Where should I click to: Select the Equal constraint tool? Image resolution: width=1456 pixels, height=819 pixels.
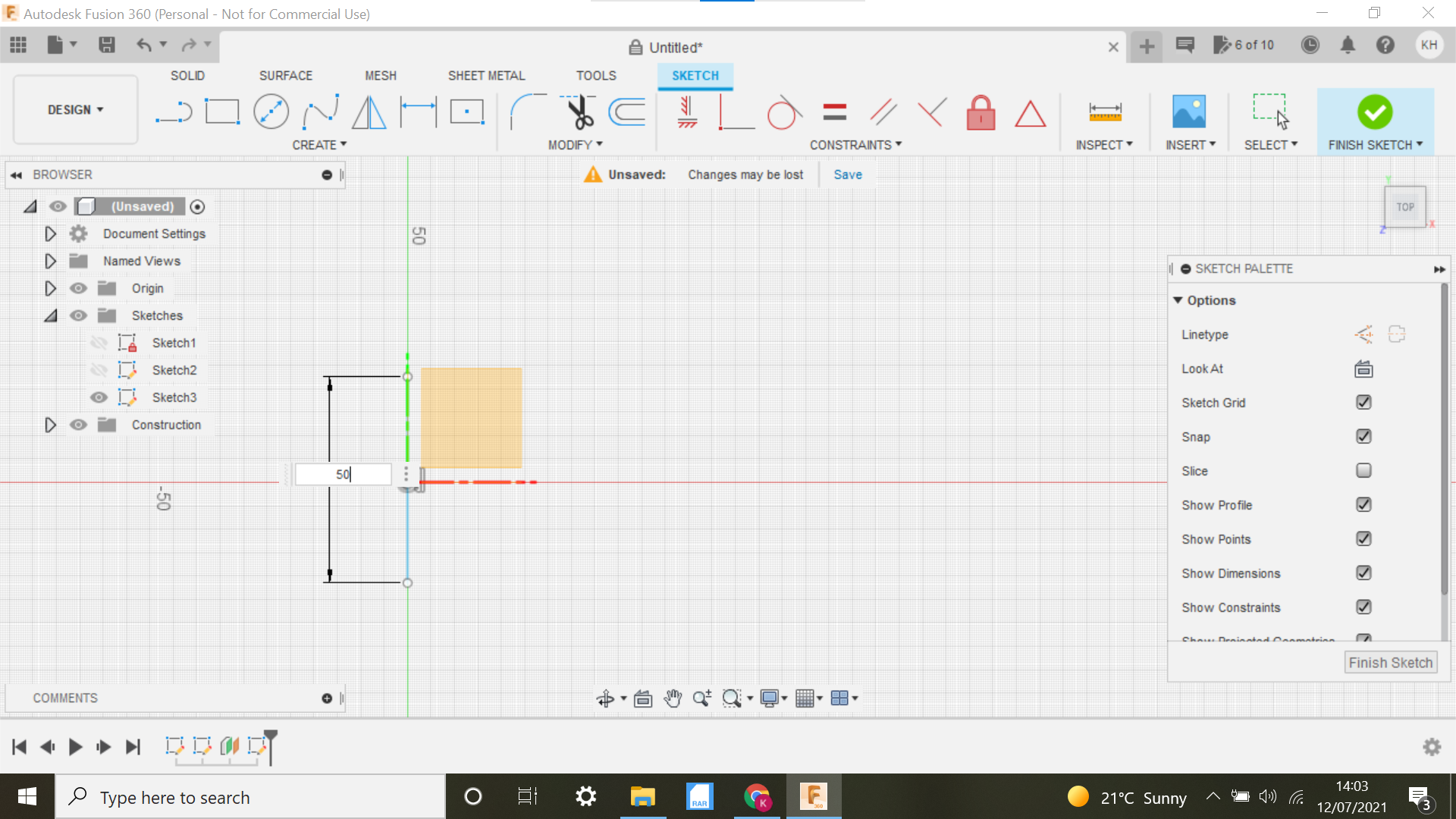click(x=834, y=111)
